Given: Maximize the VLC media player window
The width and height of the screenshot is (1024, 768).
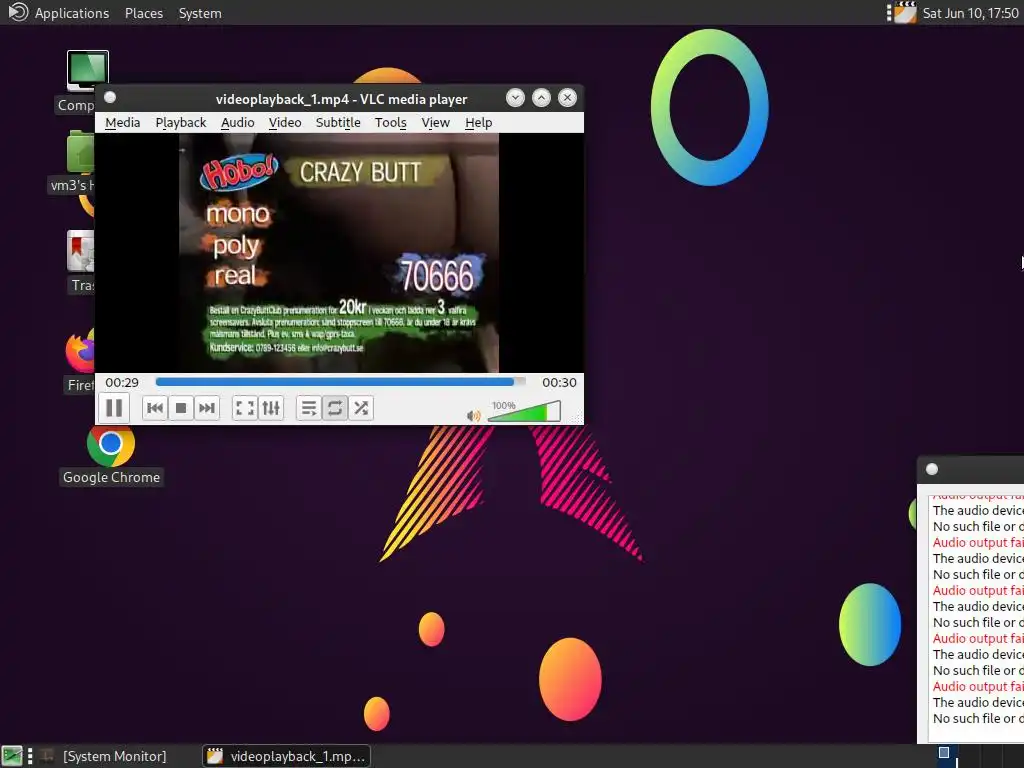Looking at the screenshot, I should [541, 98].
